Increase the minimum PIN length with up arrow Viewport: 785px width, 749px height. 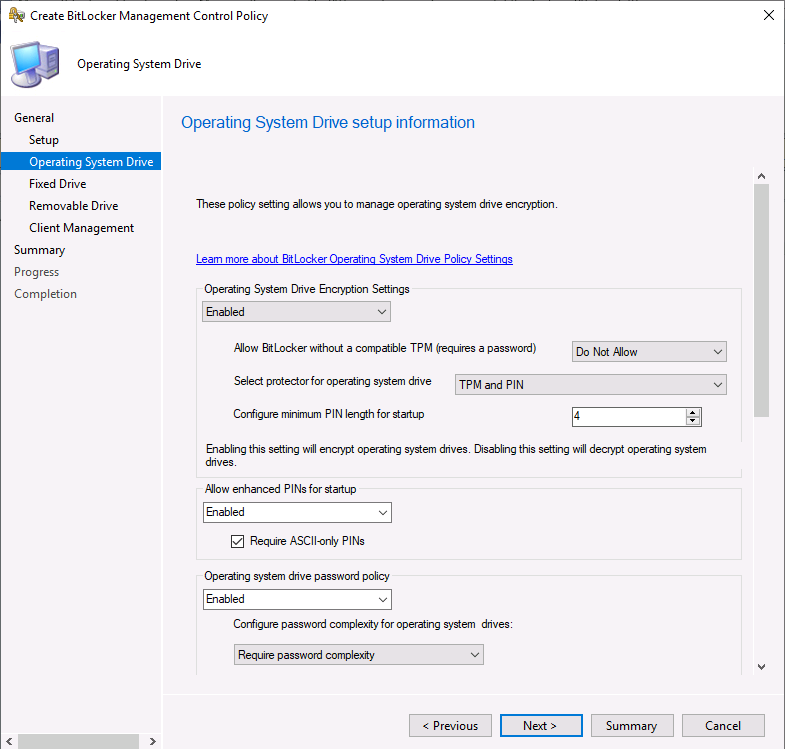[693, 413]
